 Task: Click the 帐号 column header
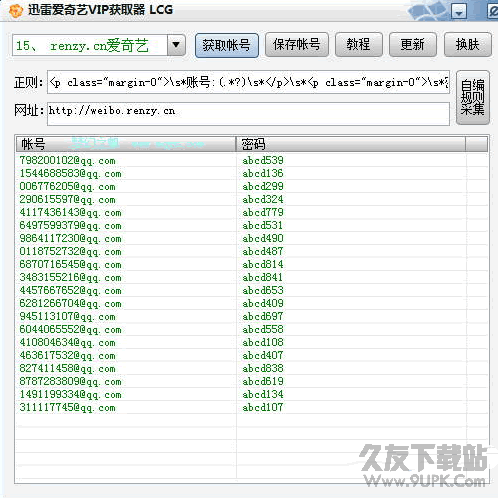(x=126, y=144)
